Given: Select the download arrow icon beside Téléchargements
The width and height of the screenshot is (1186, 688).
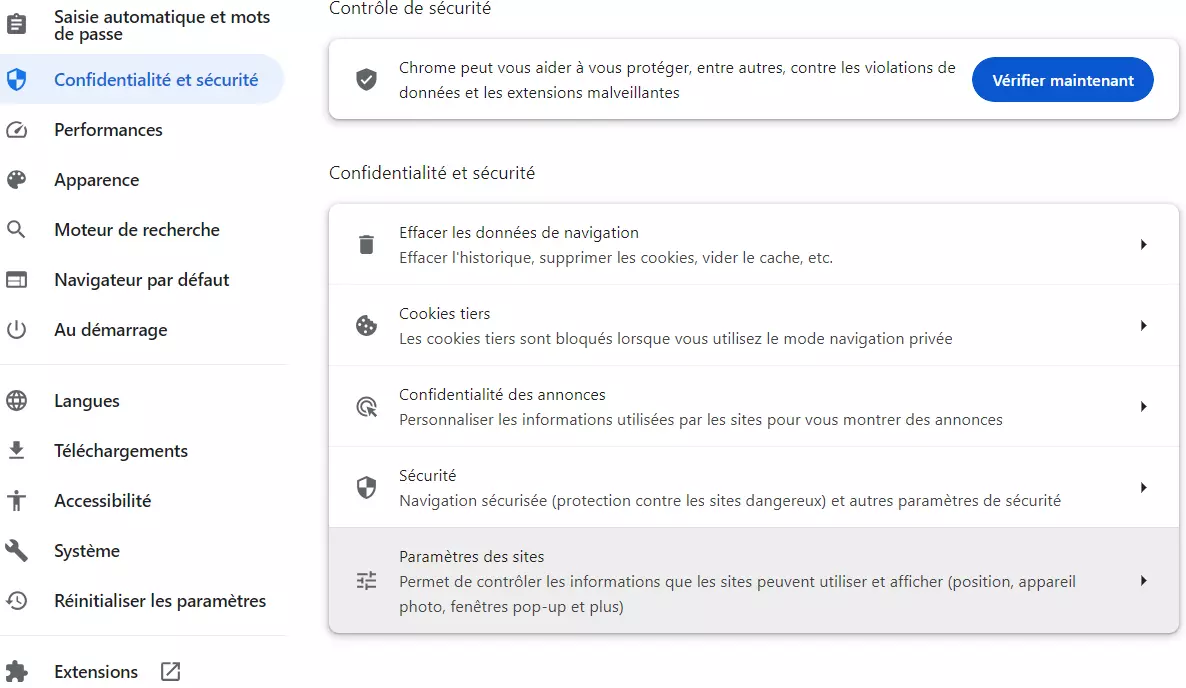Looking at the screenshot, I should coord(17,450).
